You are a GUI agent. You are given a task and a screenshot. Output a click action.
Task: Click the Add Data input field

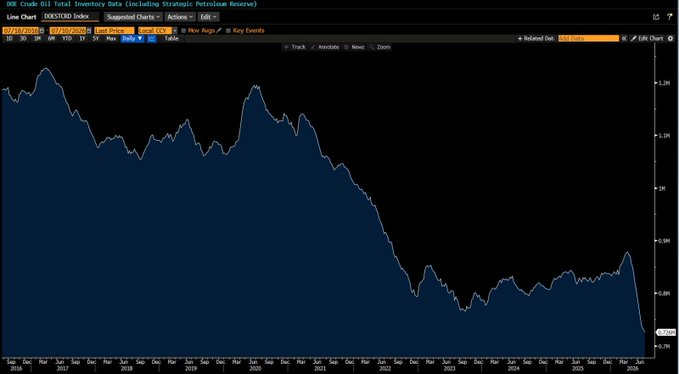(588, 39)
